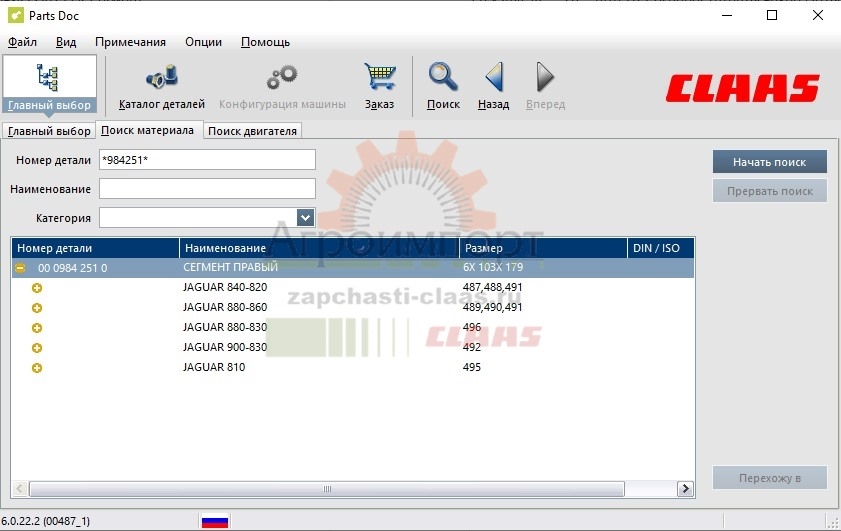Click Прервать поиск button
This screenshot has height=531, width=841.
770,191
